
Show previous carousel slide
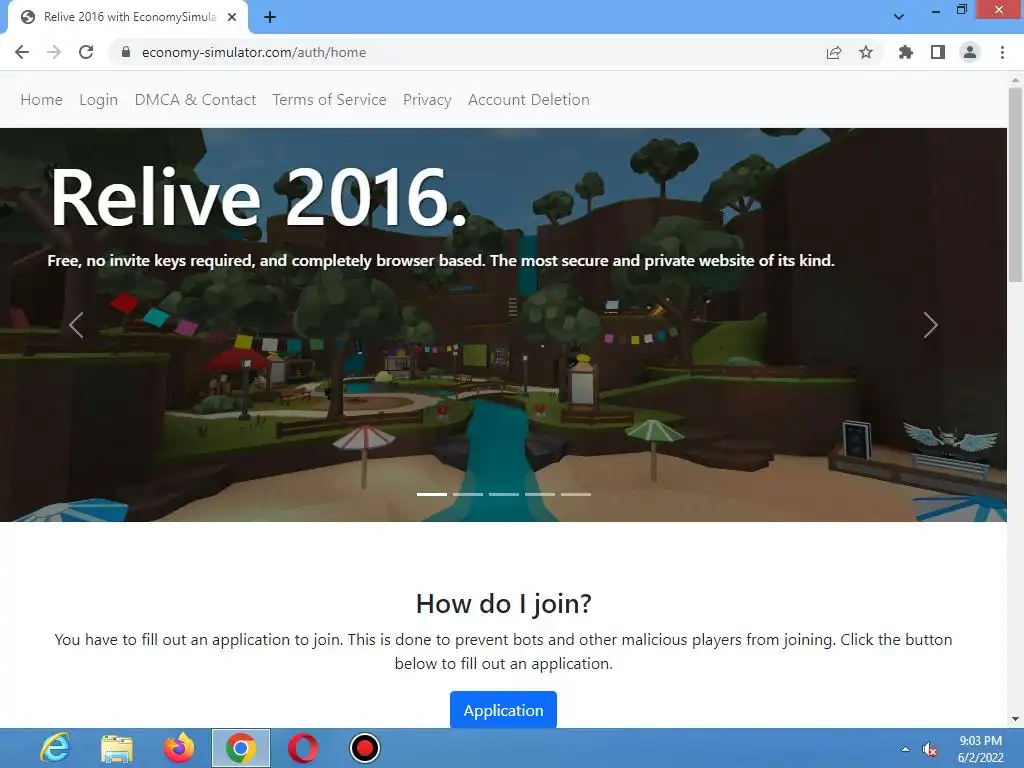[x=76, y=325]
